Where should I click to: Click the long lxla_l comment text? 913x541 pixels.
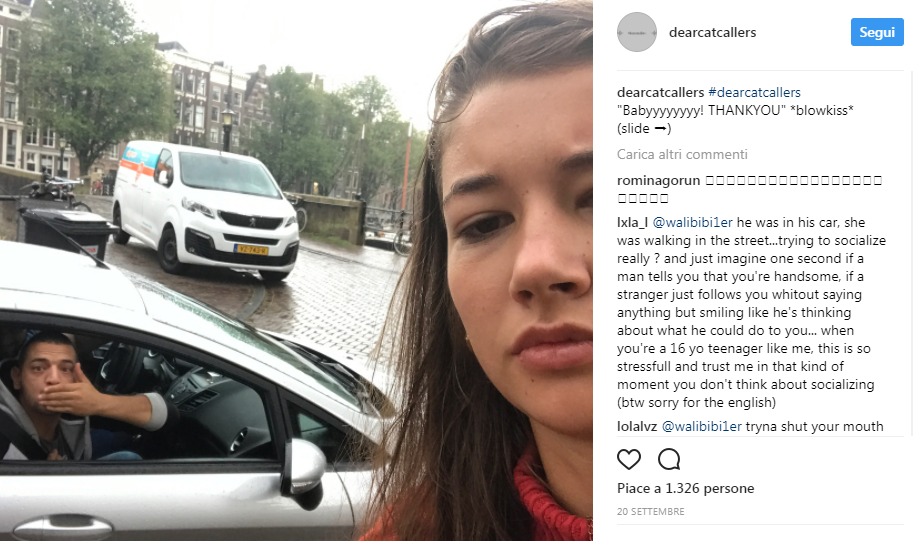point(751,312)
